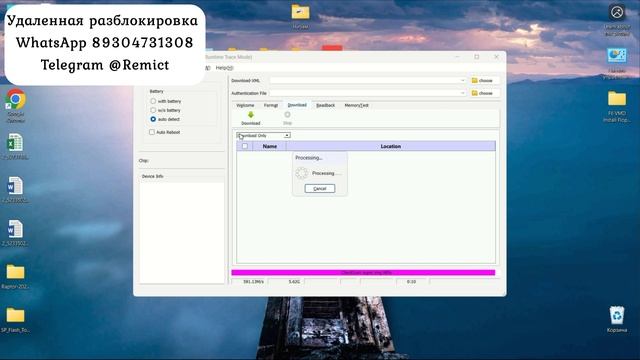Open the Raptor folder on desktop
The width and height of the screenshot is (640, 360).
(x=16, y=276)
